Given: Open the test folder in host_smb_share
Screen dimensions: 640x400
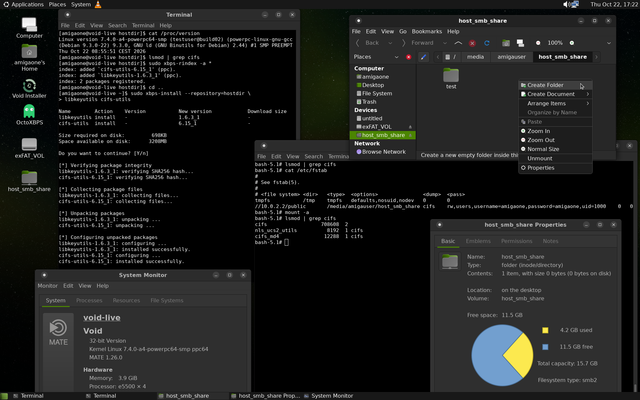Looking at the screenshot, I should click(451, 78).
